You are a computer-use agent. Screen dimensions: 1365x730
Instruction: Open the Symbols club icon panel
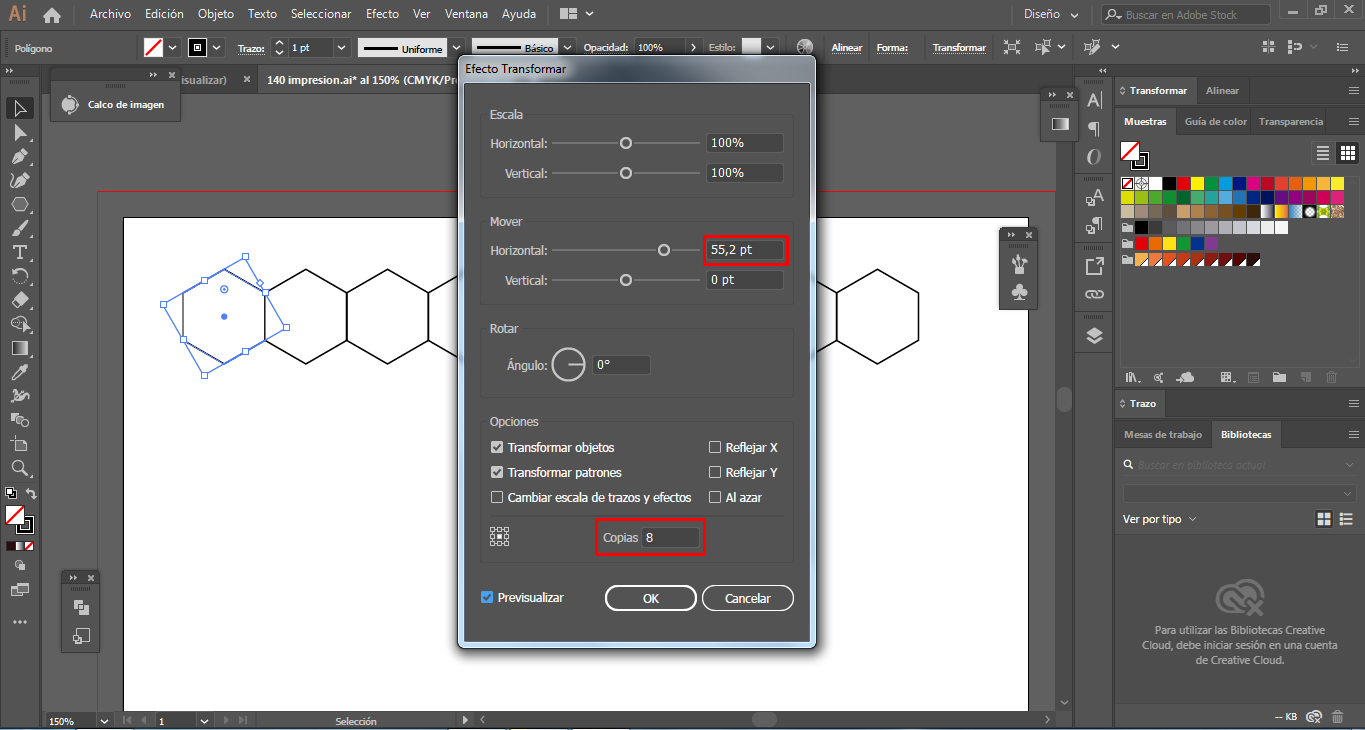click(1018, 292)
